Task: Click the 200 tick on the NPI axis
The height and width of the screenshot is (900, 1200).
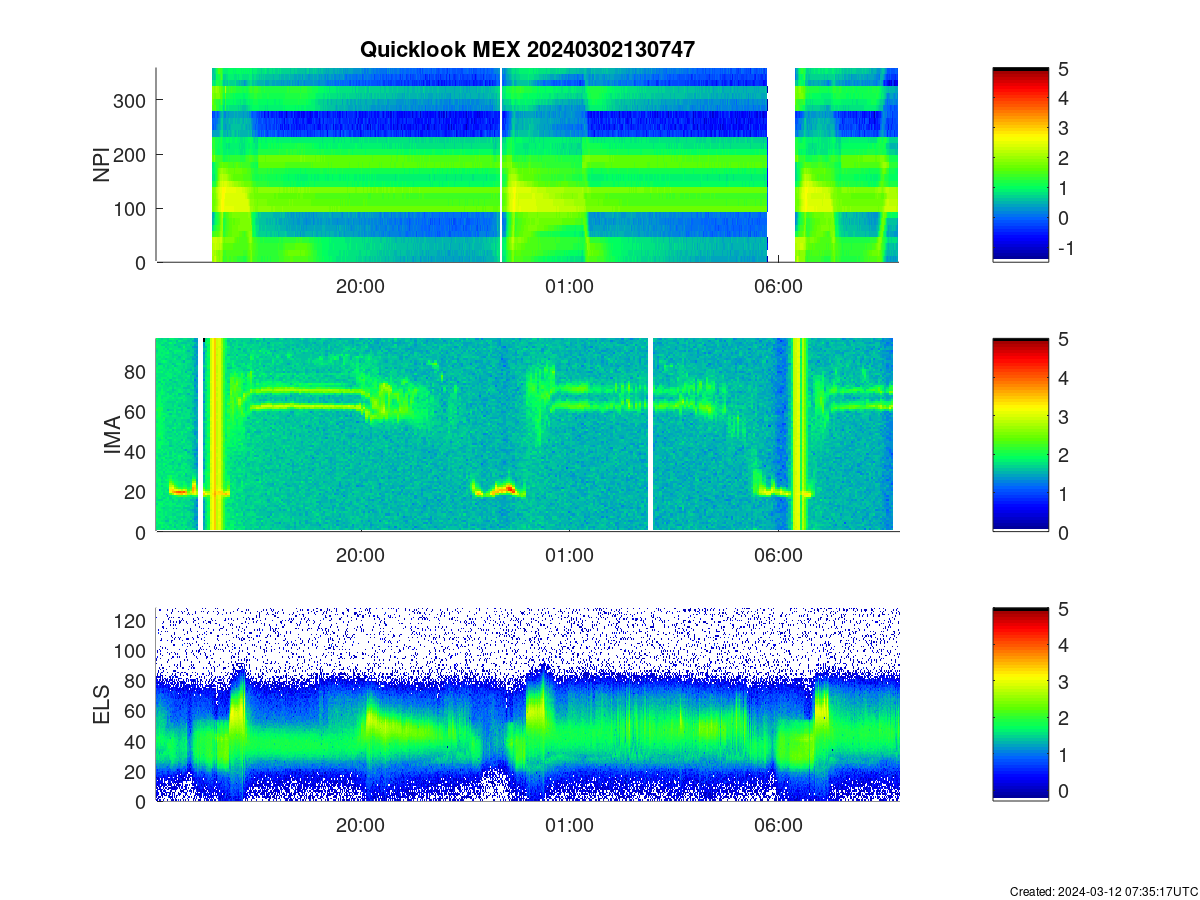Action: tap(131, 154)
